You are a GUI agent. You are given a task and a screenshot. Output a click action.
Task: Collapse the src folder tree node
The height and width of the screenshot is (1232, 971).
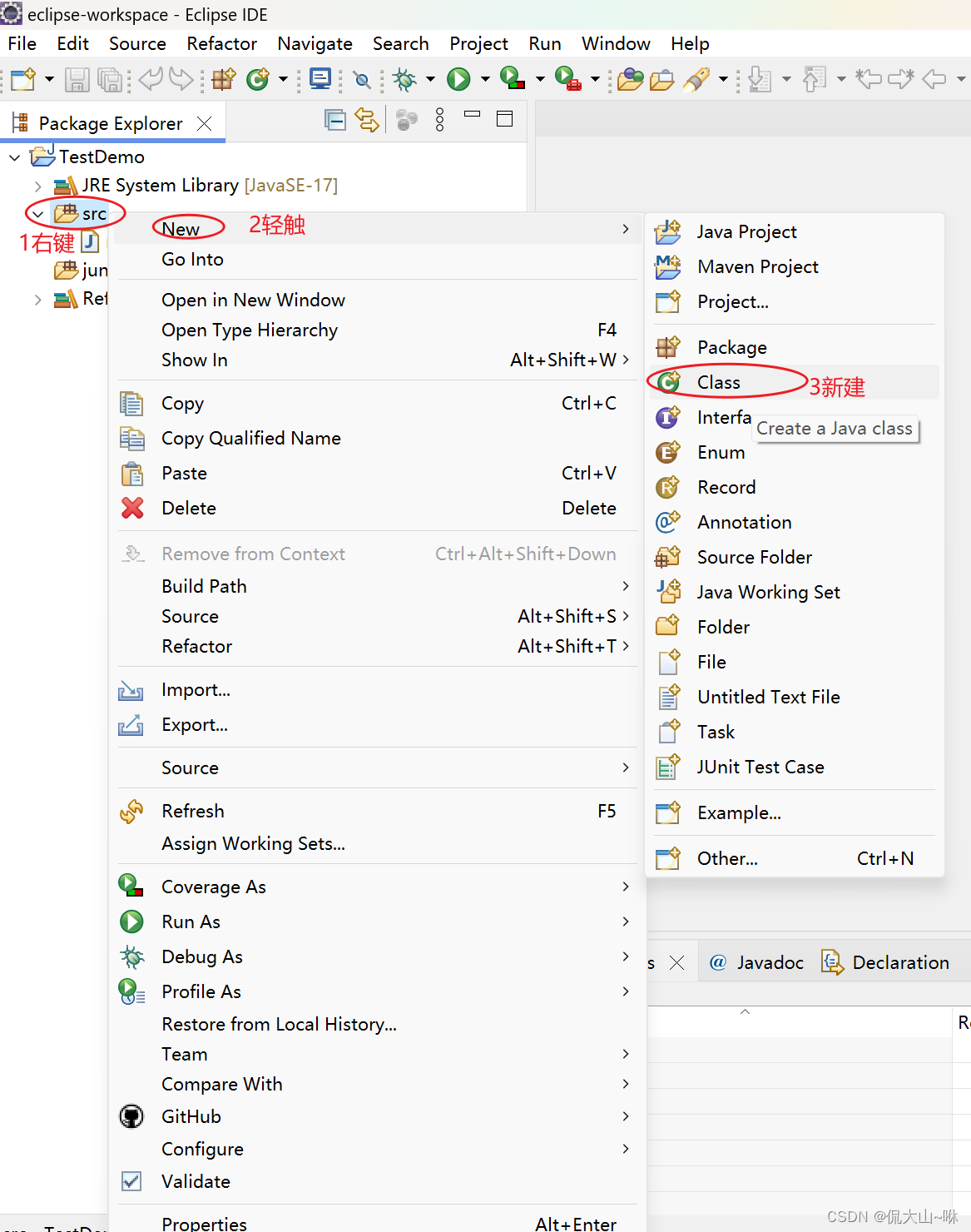pyautogui.click(x=37, y=214)
